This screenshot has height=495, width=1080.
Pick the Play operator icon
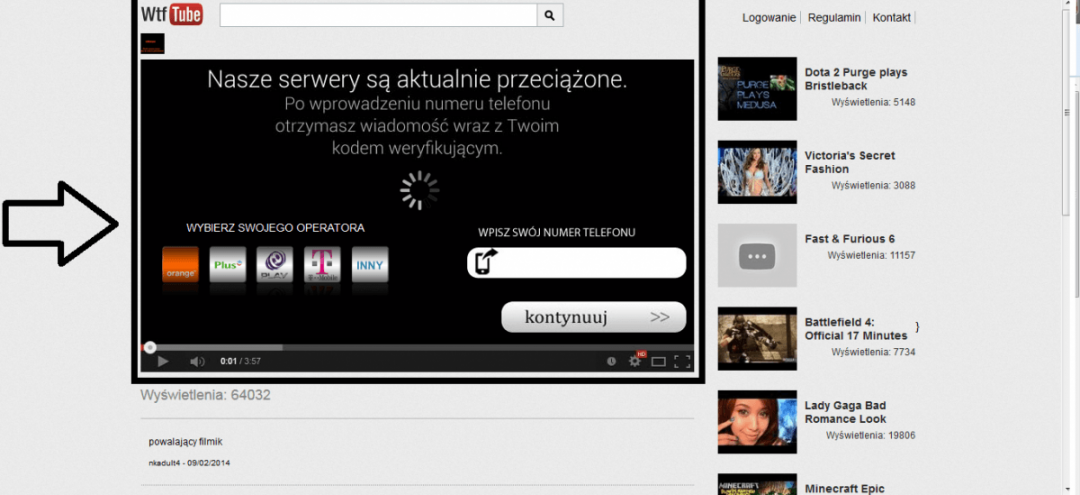pyautogui.click(x=275, y=265)
